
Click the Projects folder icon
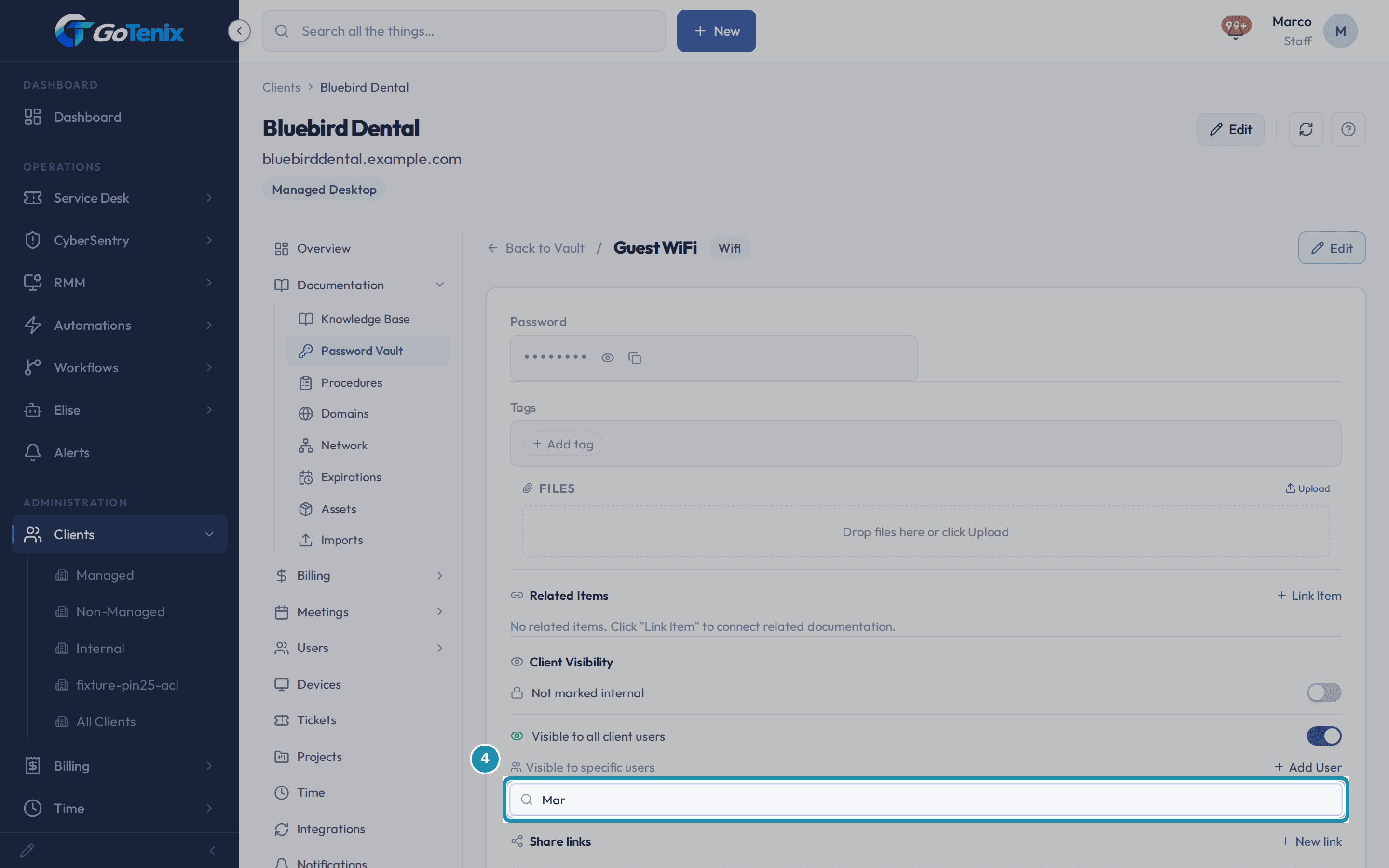tap(281, 757)
